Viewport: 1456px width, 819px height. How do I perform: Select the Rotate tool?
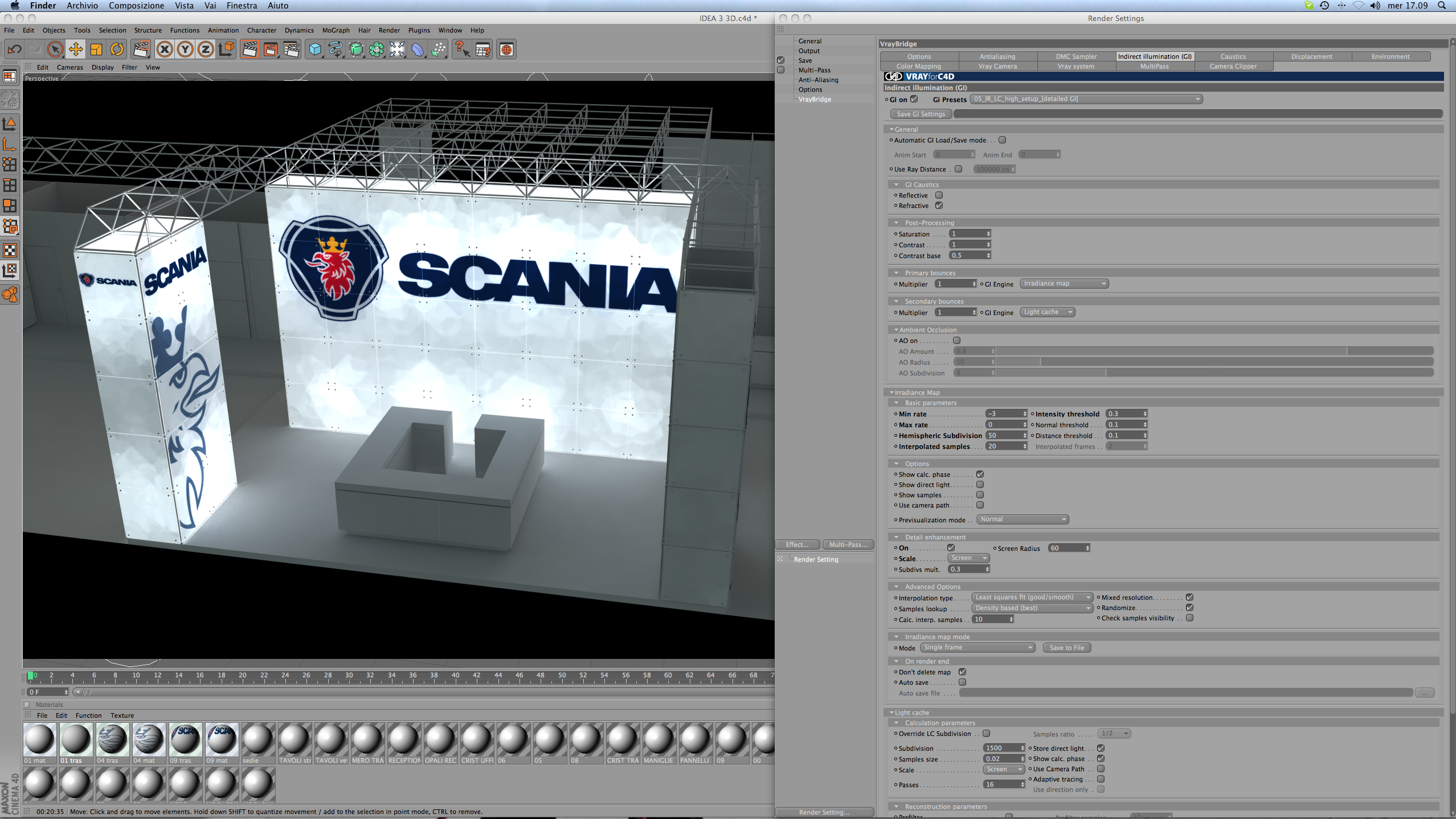pyautogui.click(x=117, y=50)
